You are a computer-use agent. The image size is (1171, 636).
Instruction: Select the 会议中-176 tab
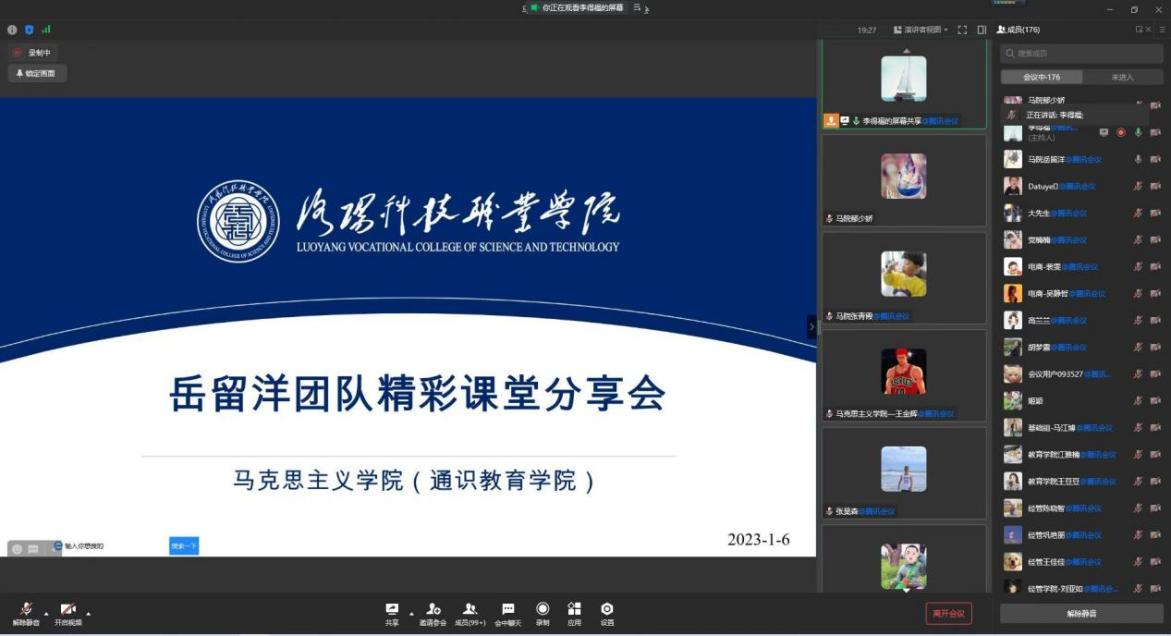[x=1041, y=77]
